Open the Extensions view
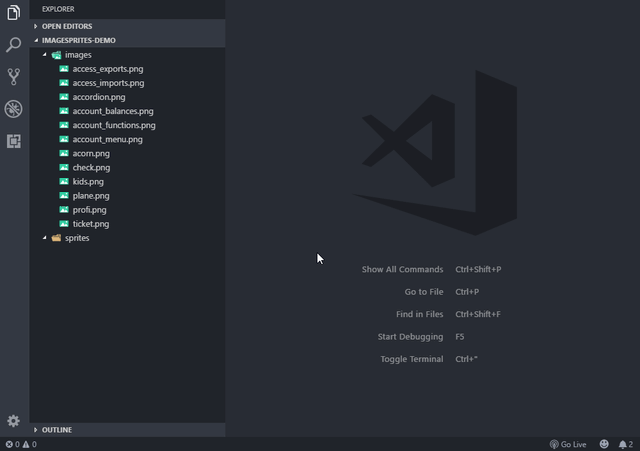 click(x=13, y=141)
